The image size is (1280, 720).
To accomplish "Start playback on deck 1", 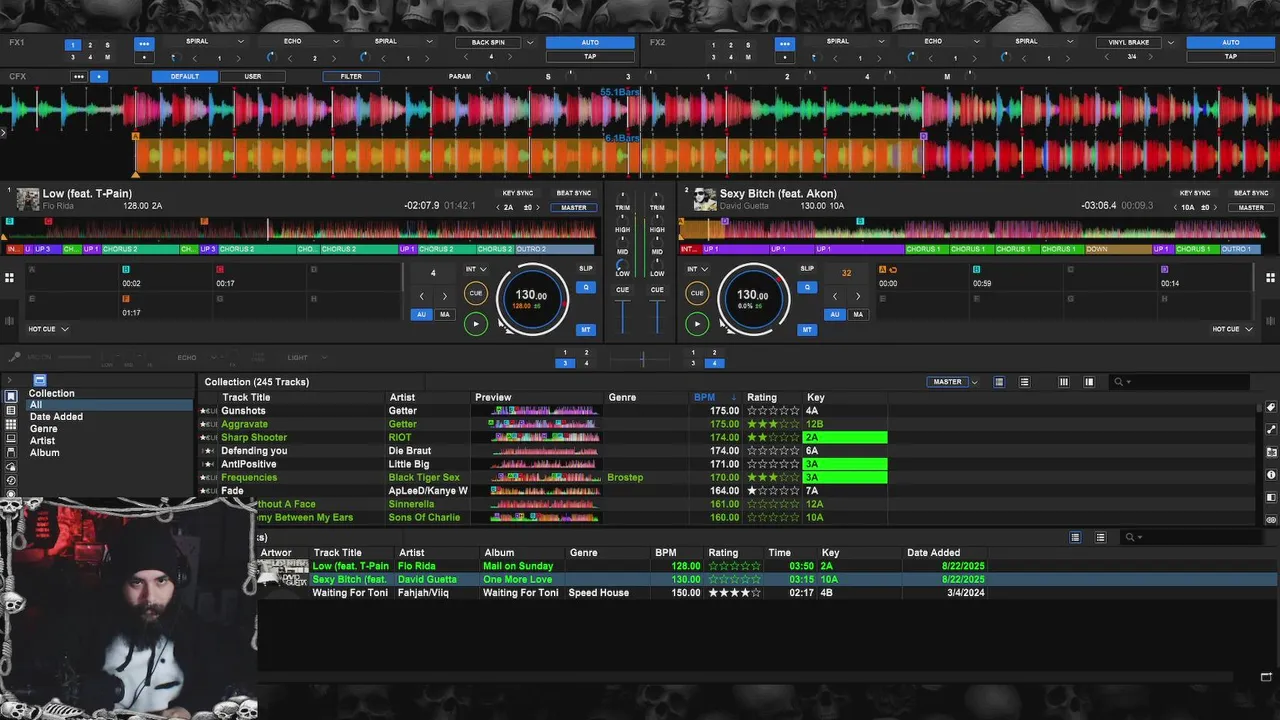I will click(x=476, y=323).
